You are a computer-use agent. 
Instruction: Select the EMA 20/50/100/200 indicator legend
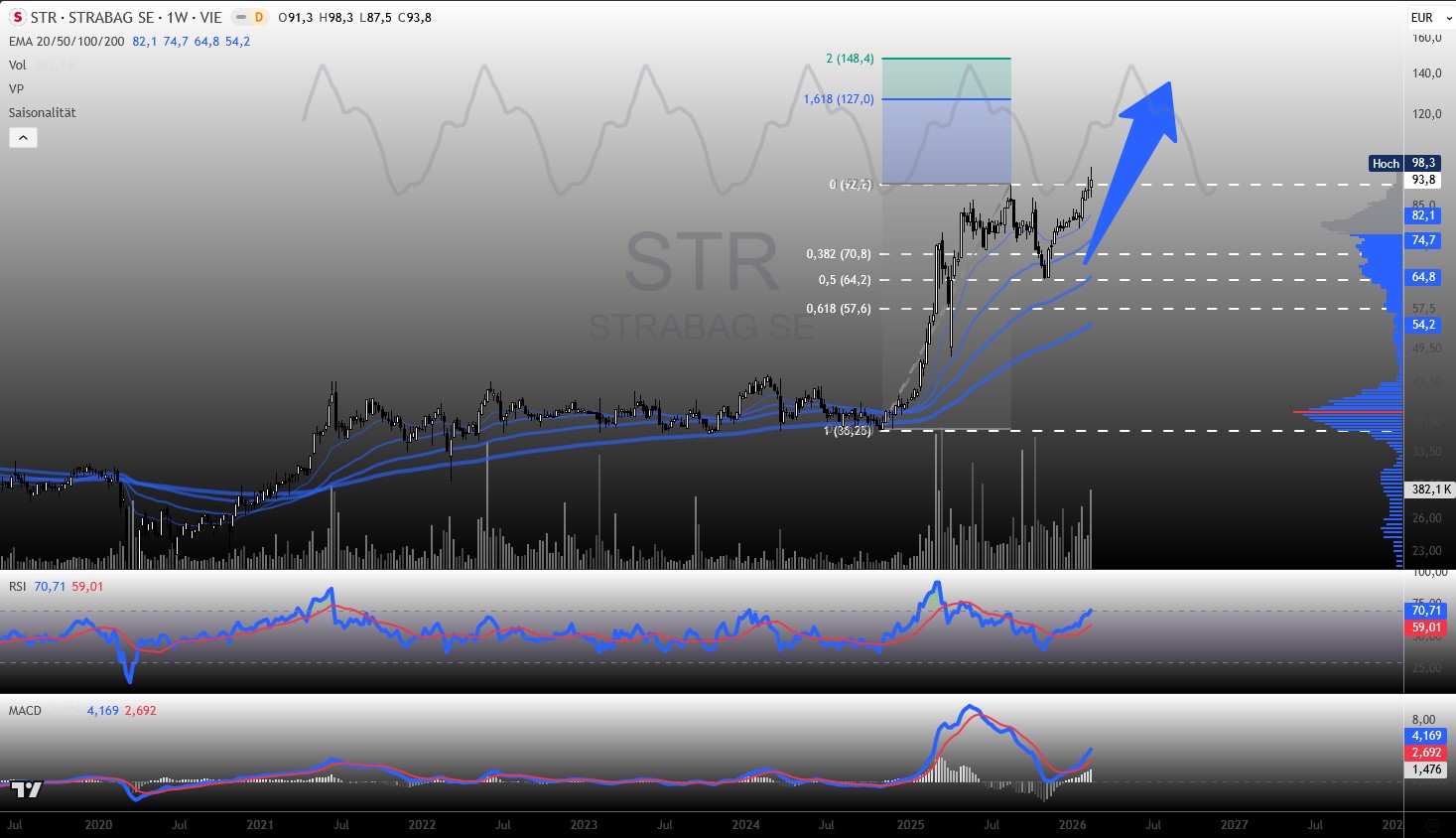pos(66,42)
